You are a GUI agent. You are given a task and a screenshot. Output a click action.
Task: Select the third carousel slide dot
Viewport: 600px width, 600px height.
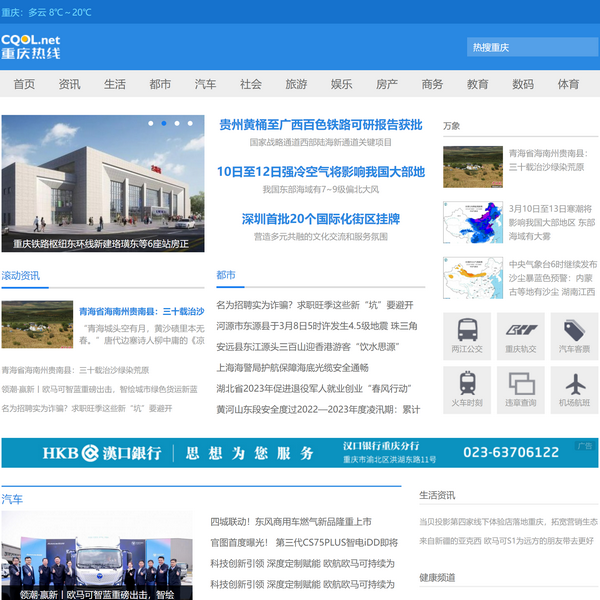[177, 124]
